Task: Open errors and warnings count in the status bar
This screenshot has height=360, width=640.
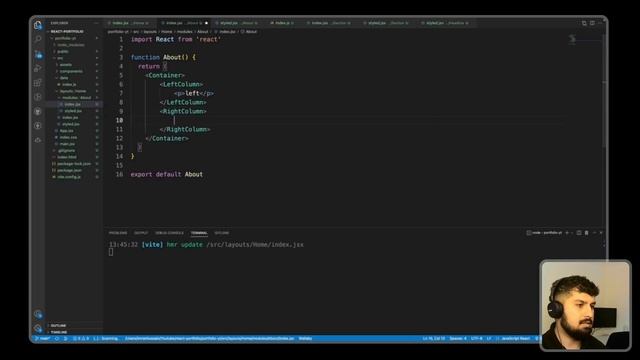Action: click(x=80, y=338)
